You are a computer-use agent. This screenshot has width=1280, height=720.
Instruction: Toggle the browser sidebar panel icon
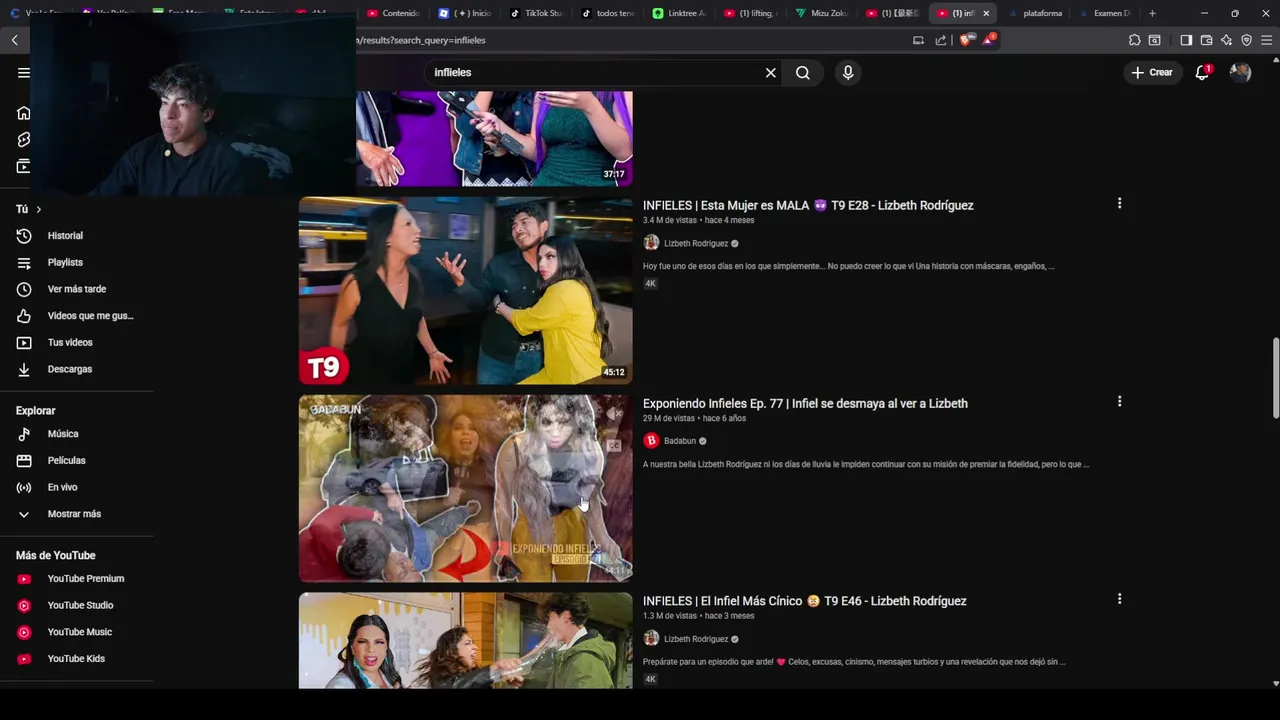tap(1186, 40)
